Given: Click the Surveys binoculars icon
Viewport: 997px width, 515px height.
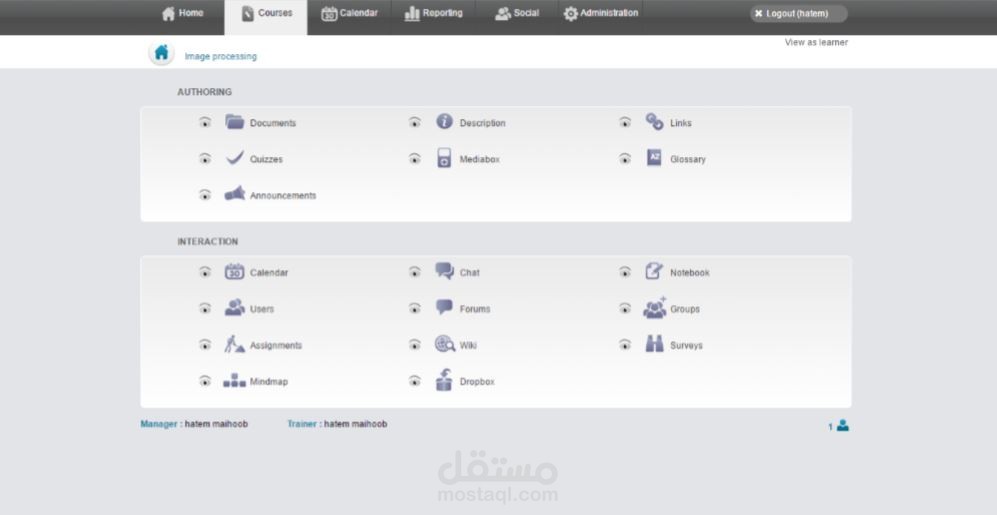Looking at the screenshot, I should tap(654, 344).
